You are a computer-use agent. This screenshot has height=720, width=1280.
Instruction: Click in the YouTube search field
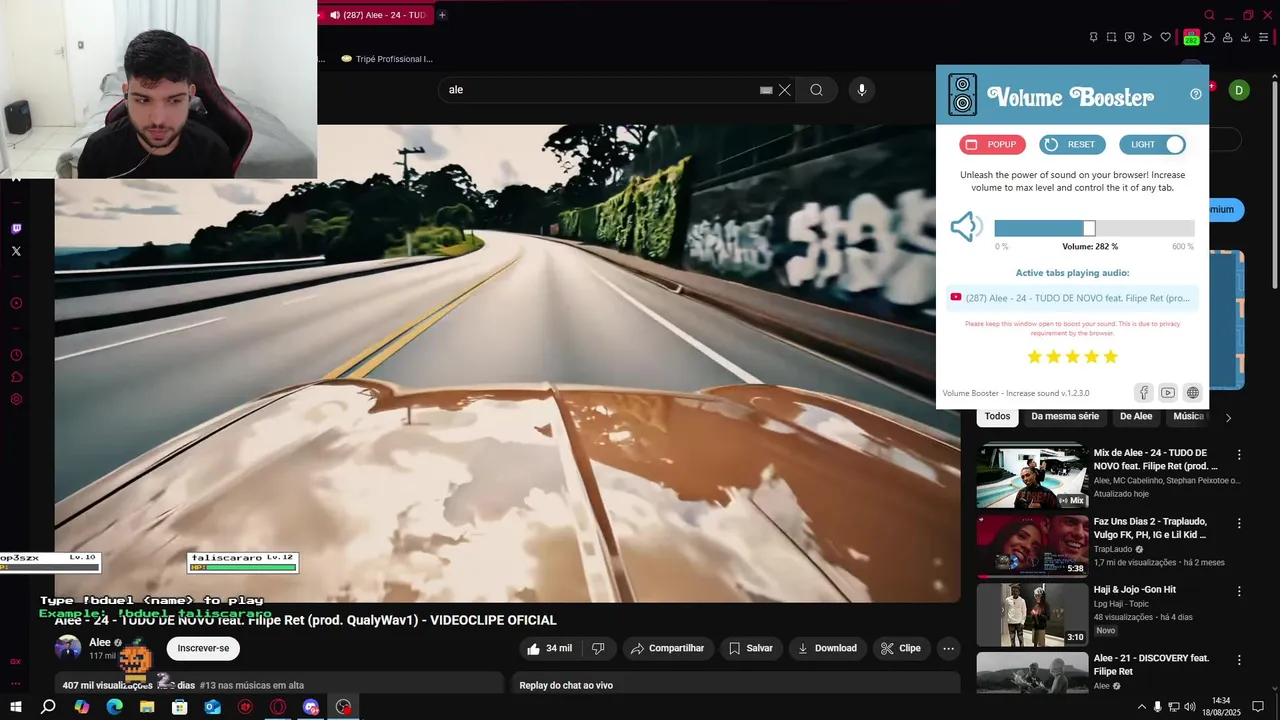click(600, 90)
